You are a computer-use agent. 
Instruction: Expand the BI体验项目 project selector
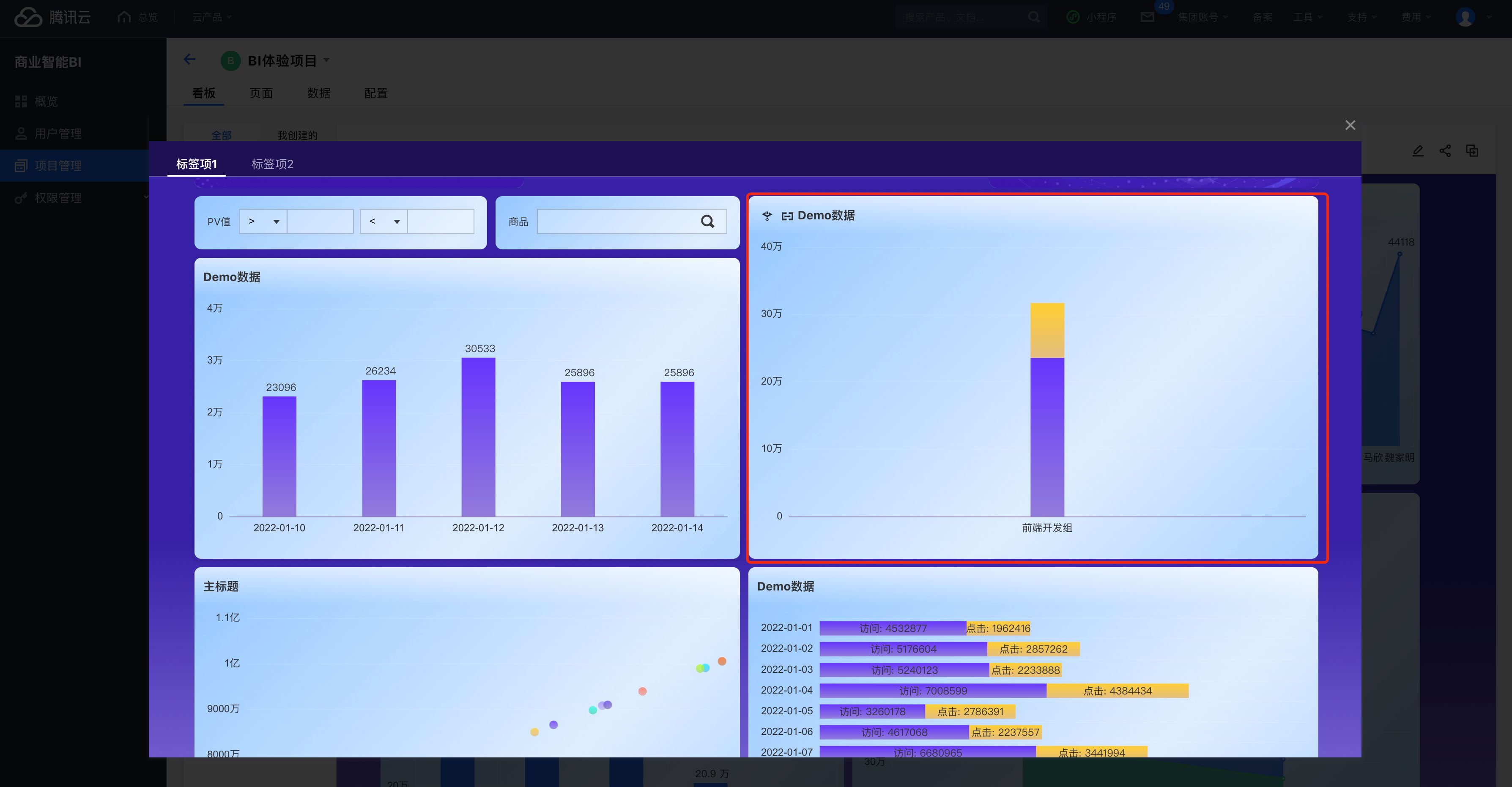coord(327,60)
